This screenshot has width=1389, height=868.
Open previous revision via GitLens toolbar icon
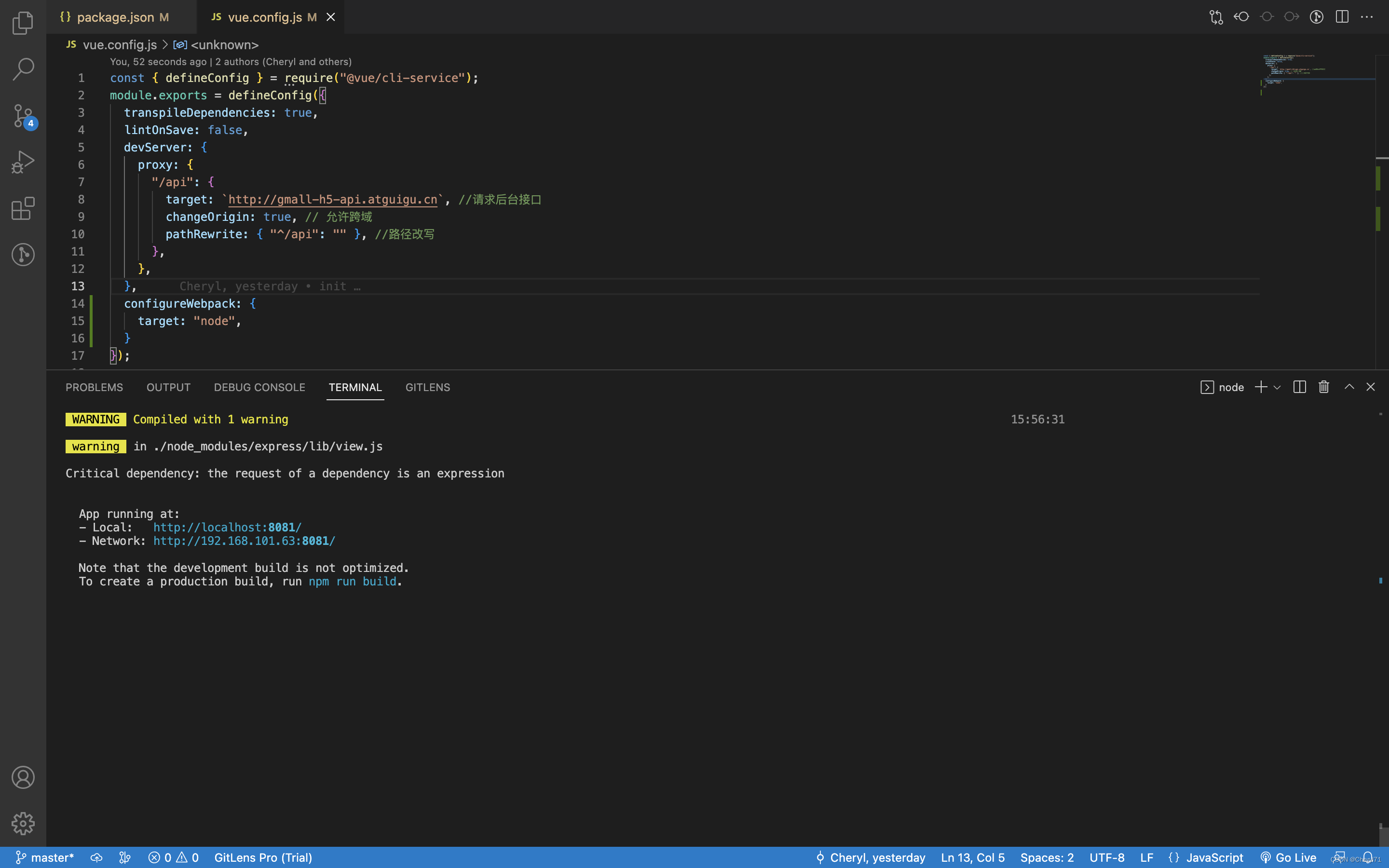tap(1241, 17)
